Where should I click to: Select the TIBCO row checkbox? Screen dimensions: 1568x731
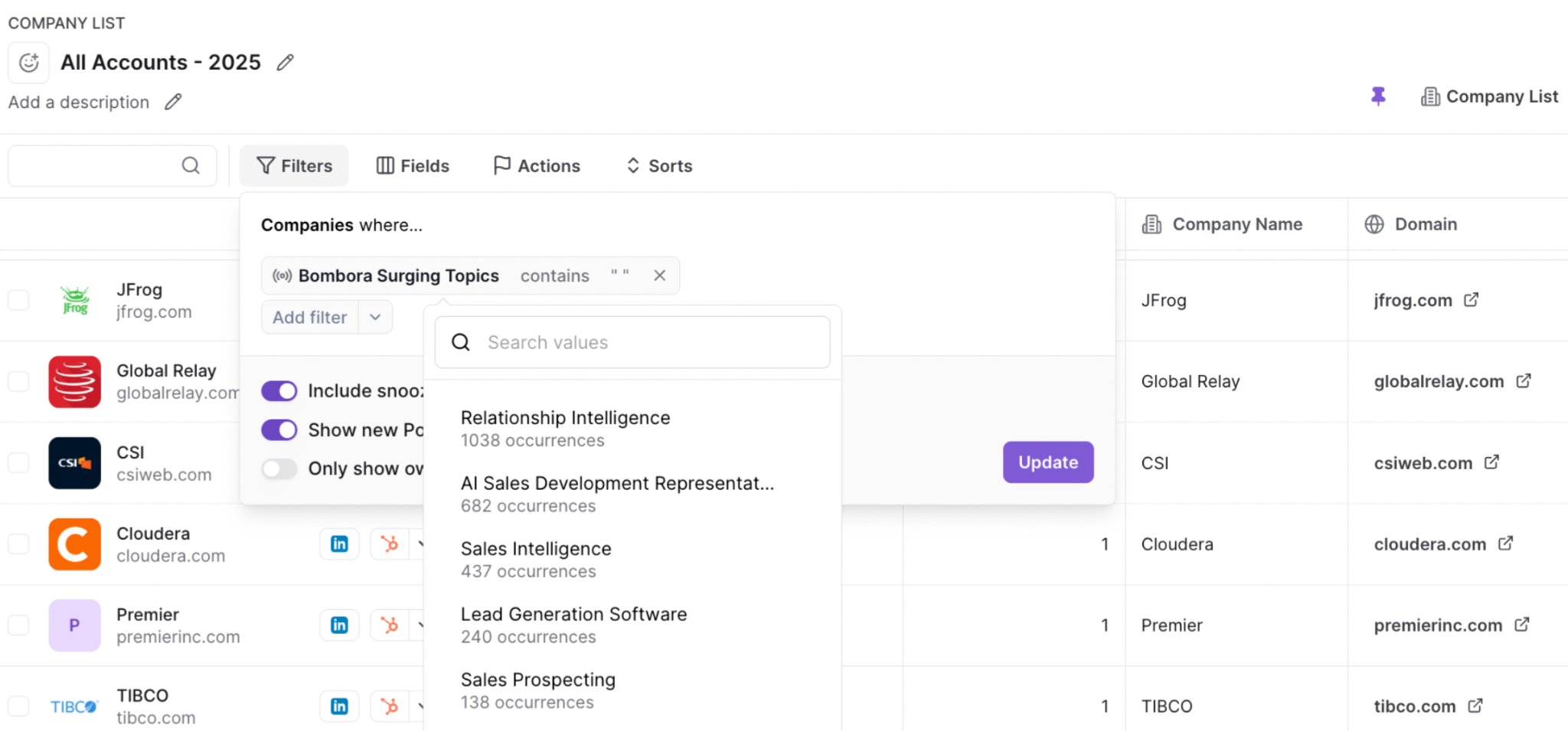click(18, 706)
